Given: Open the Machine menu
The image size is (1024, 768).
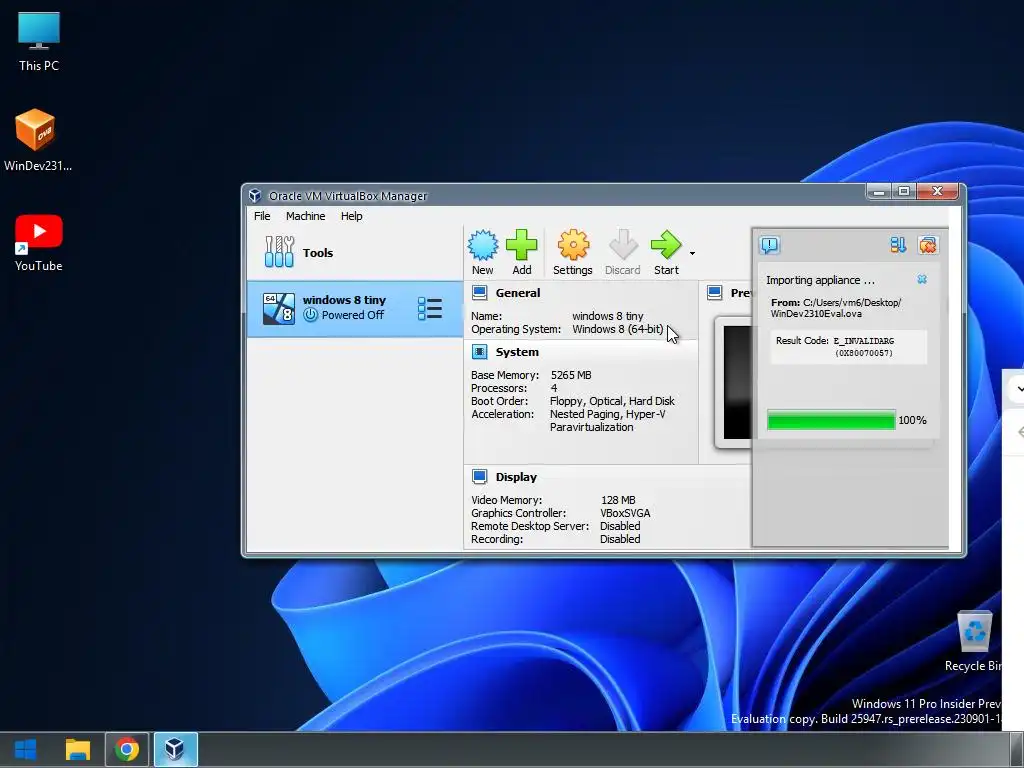Looking at the screenshot, I should tap(305, 216).
